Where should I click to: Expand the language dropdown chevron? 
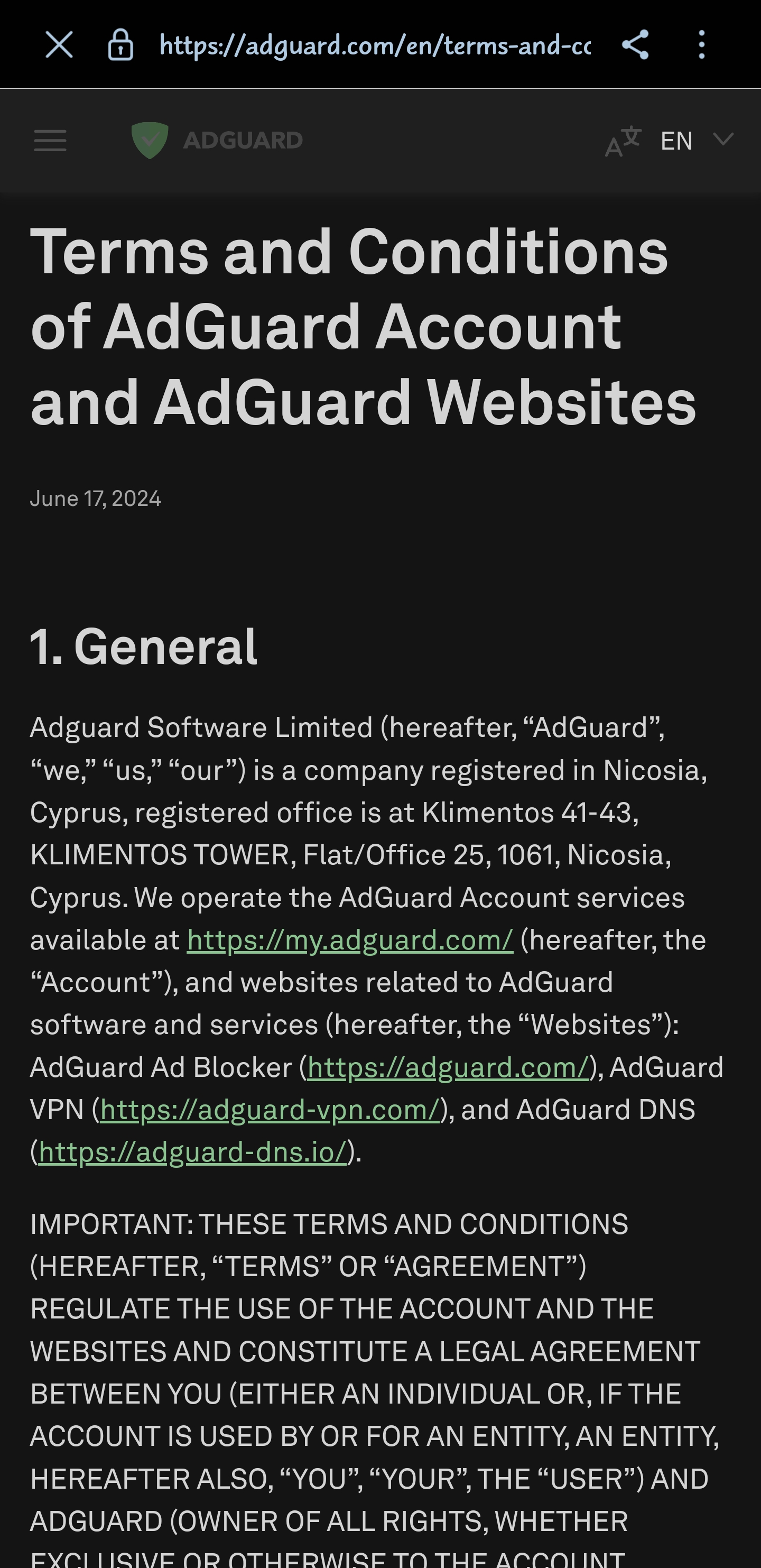pos(722,140)
